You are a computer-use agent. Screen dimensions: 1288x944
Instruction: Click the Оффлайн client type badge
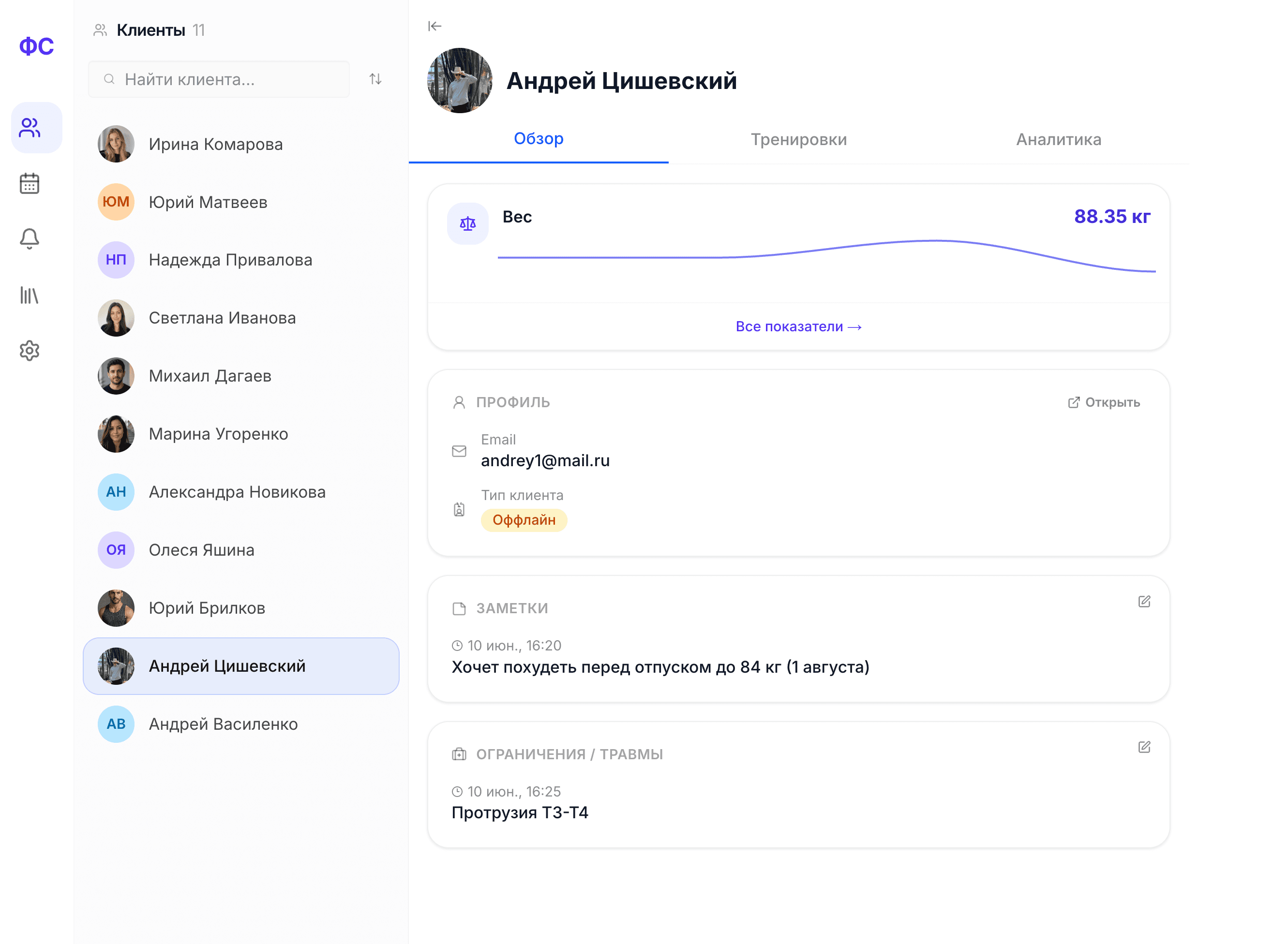[x=524, y=520]
